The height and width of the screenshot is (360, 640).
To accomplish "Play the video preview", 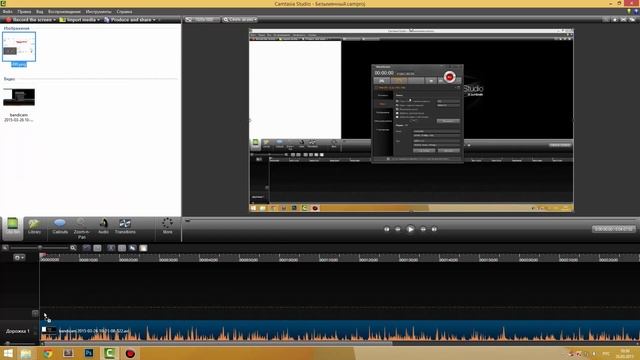I will pyautogui.click(x=410, y=229).
